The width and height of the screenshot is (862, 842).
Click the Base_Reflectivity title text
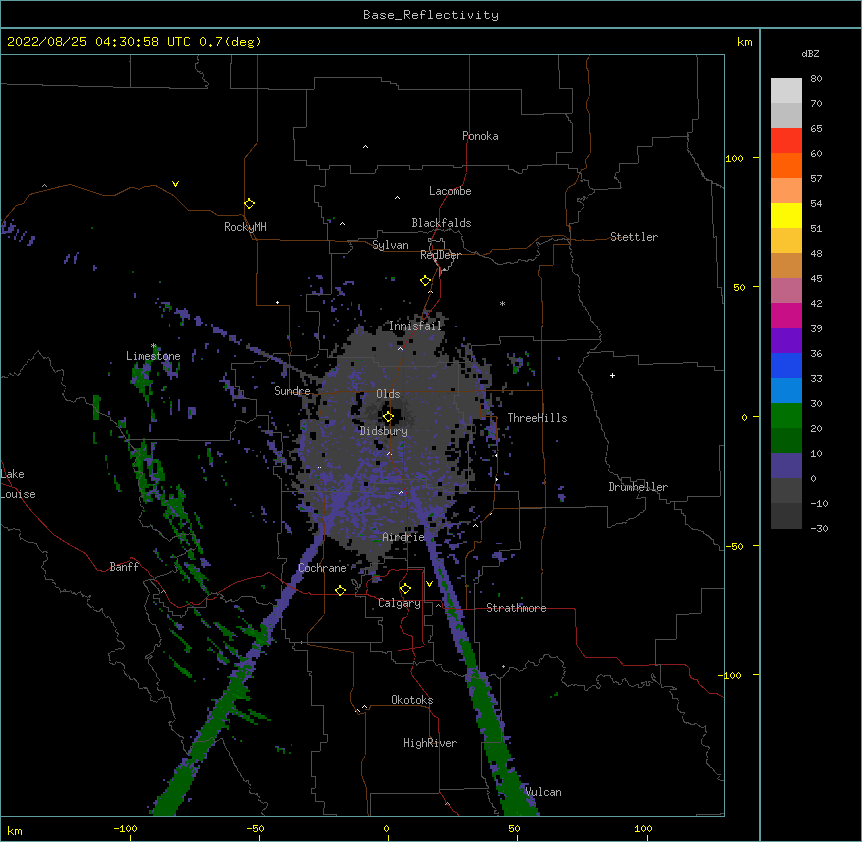point(430,15)
